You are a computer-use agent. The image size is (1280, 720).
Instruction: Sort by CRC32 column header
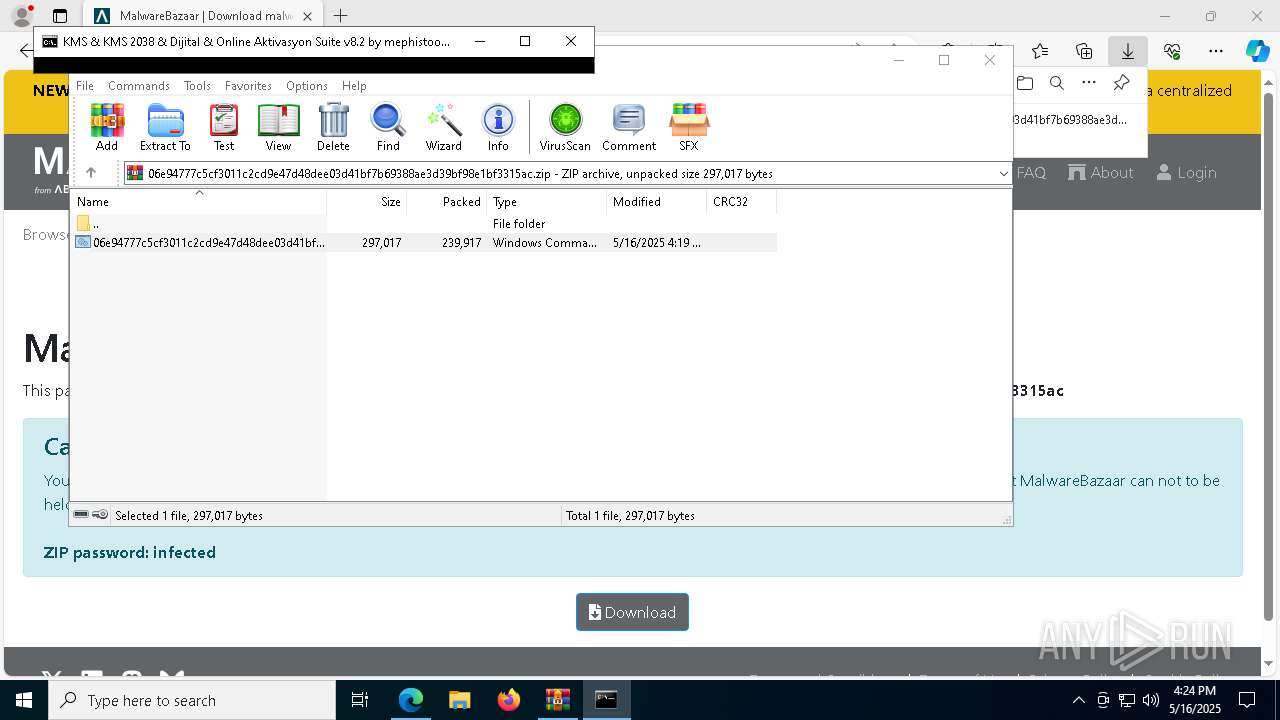point(741,202)
